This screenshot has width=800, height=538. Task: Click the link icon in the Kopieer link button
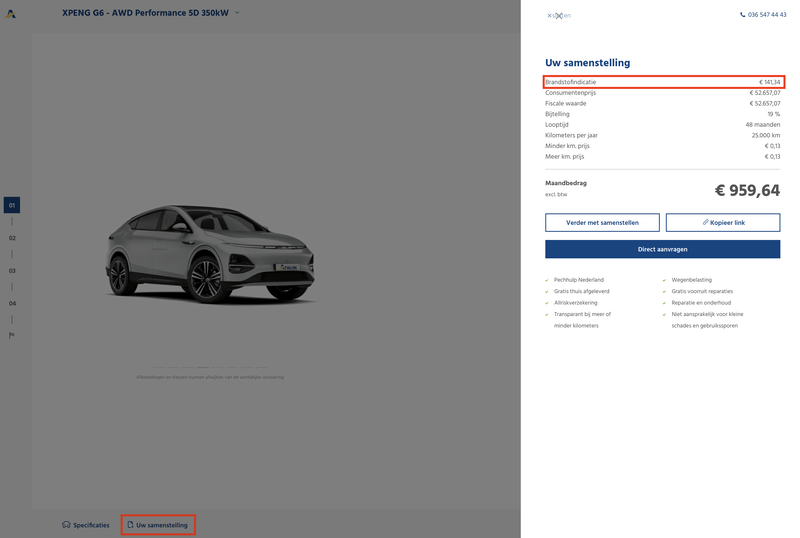706,222
